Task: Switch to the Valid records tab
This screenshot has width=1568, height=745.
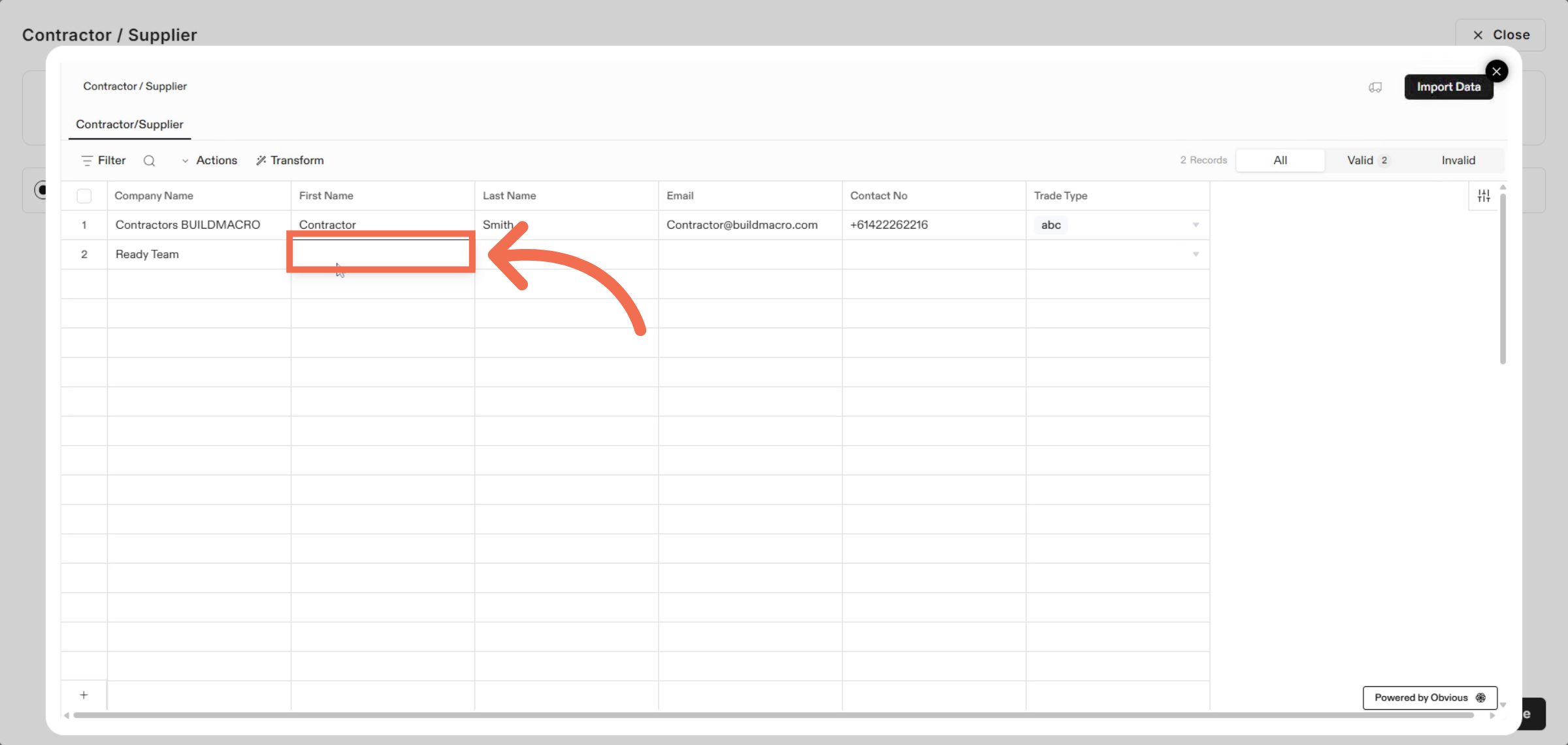Action: [x=1367, y=161]
